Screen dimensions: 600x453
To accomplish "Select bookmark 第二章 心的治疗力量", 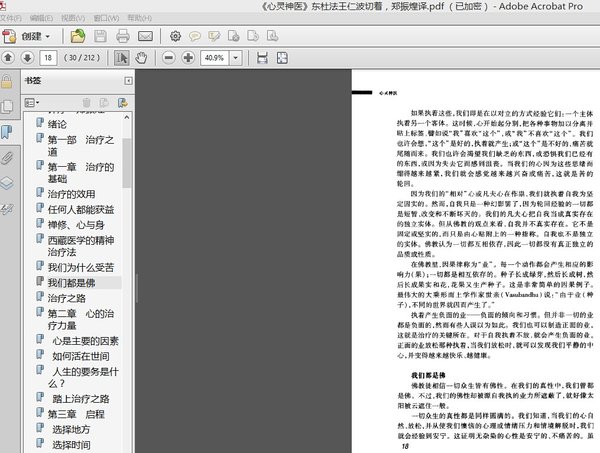I will point(81,319).
